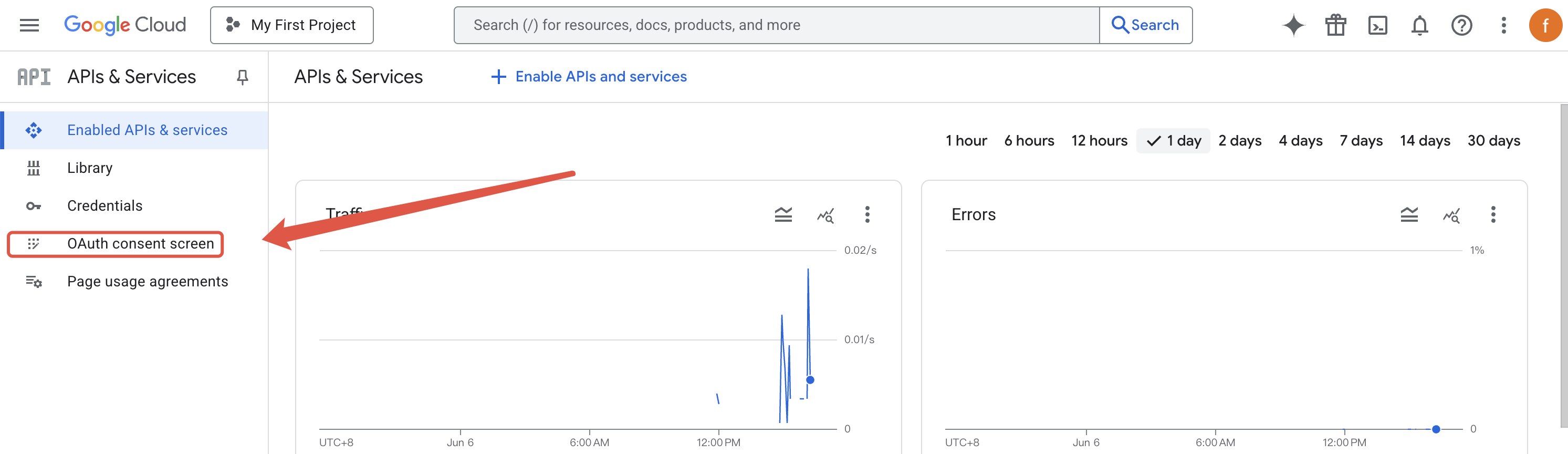Click the Page usage agreements icon
The image size is (1568, 454).
click(x=34, y=282)
